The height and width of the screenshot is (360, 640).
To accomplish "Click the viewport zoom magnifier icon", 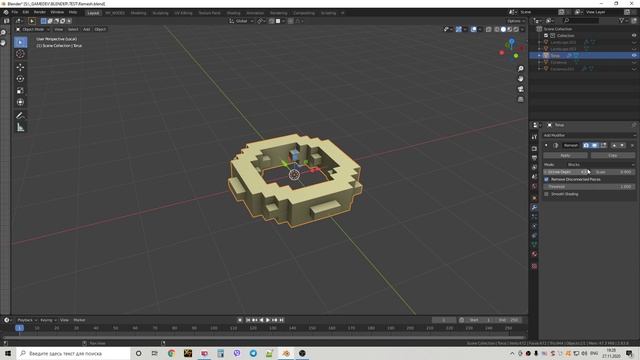I will 520,69.
